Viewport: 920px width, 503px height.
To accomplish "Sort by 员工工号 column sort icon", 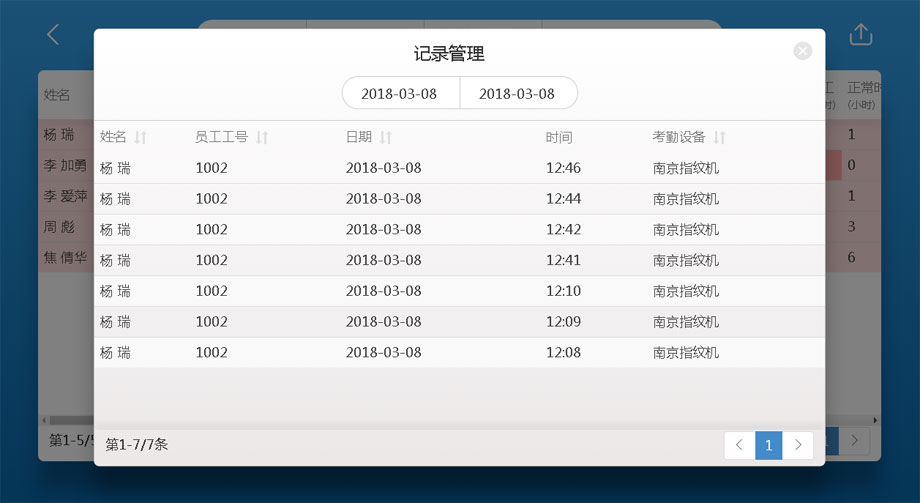I will tap(262, 138).
